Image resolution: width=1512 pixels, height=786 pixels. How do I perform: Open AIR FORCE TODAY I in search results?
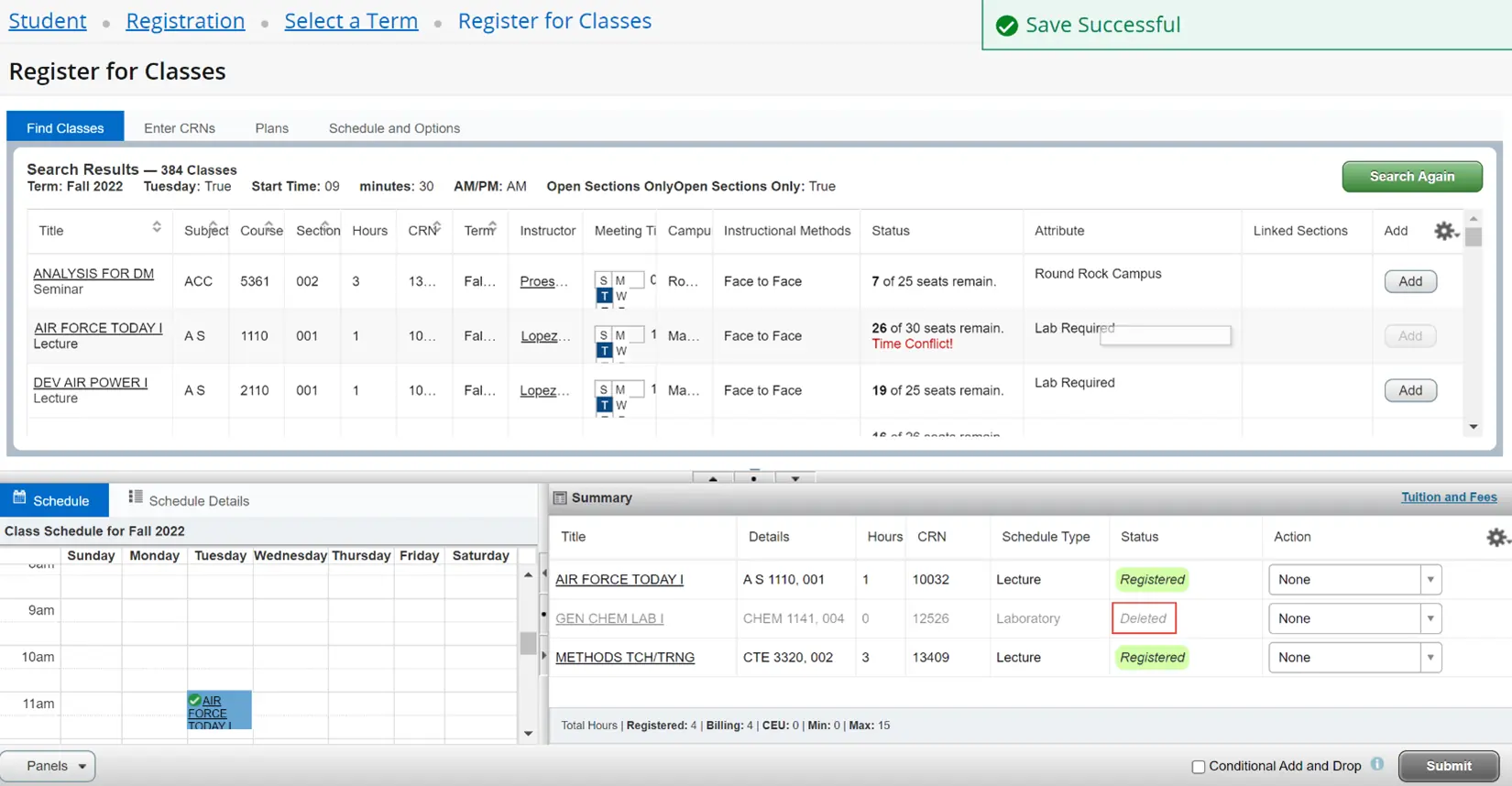point(98,328)
